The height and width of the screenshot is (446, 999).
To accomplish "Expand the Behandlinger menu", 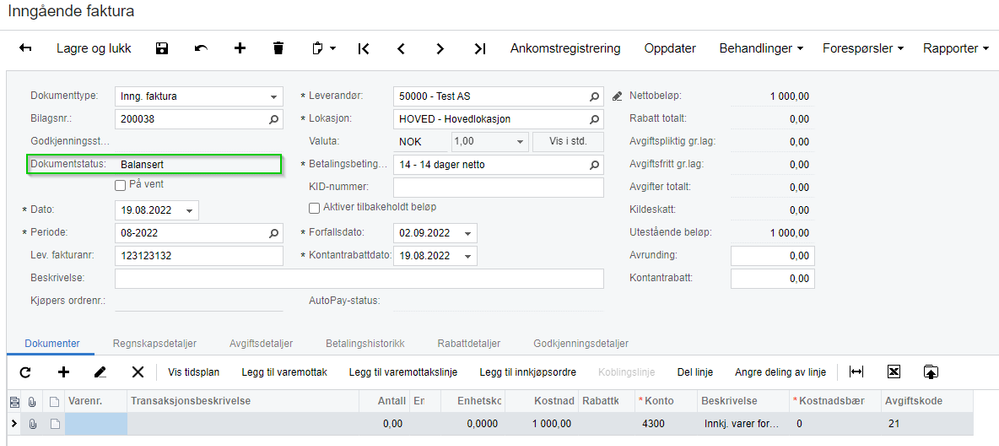I will (761, 48).
